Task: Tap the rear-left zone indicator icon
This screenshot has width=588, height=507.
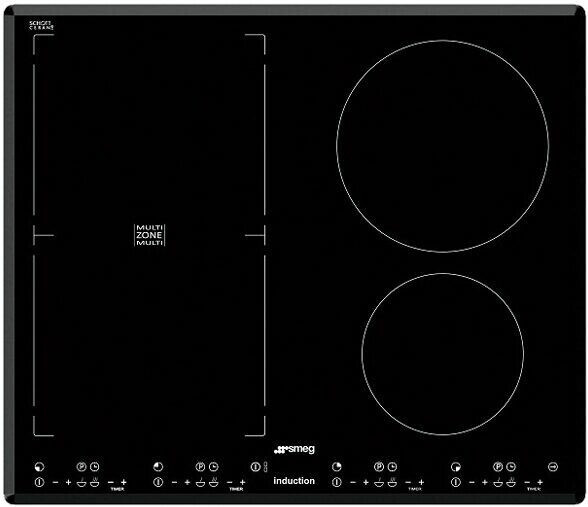Action: pyautogui.click(x=158, y=467)
